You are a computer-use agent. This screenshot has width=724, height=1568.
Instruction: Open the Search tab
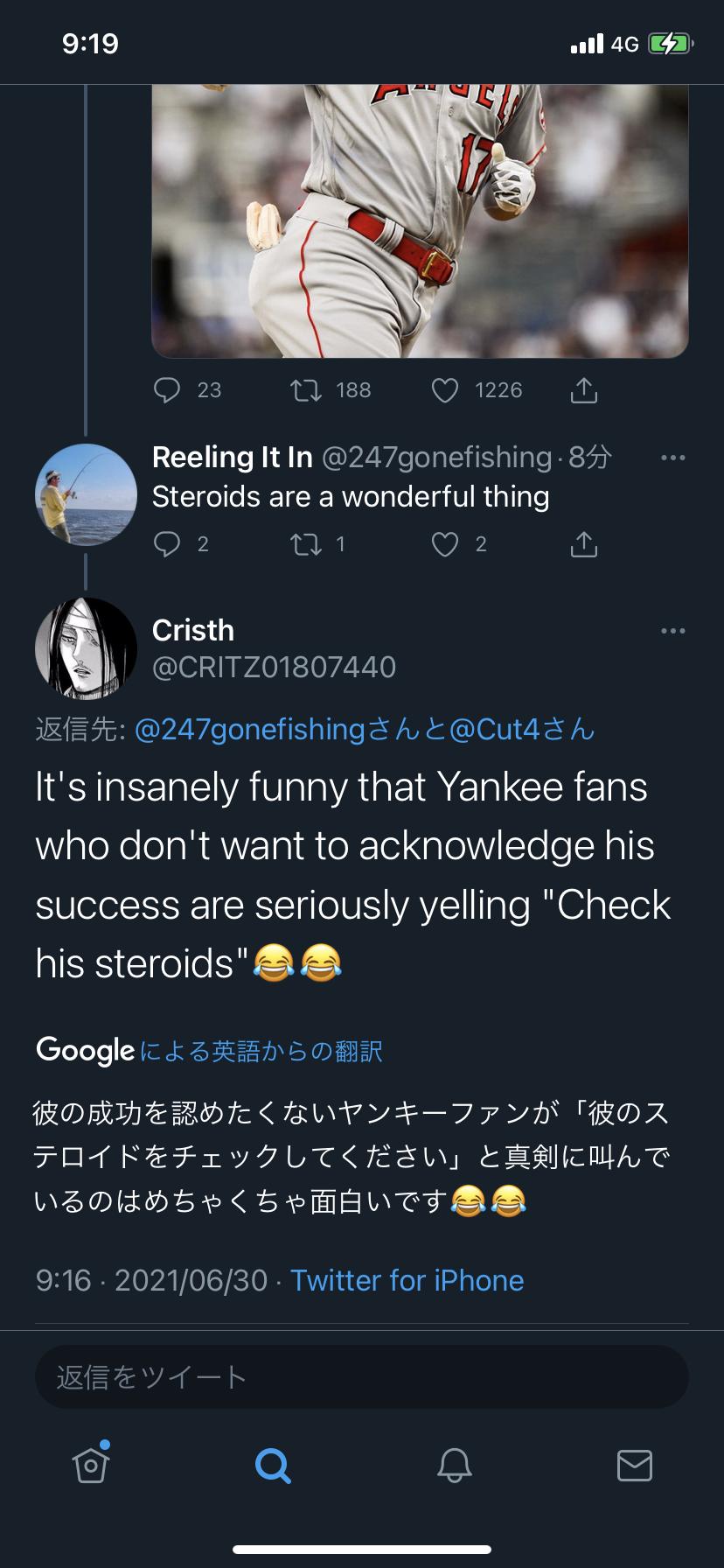click(272, 1464)
